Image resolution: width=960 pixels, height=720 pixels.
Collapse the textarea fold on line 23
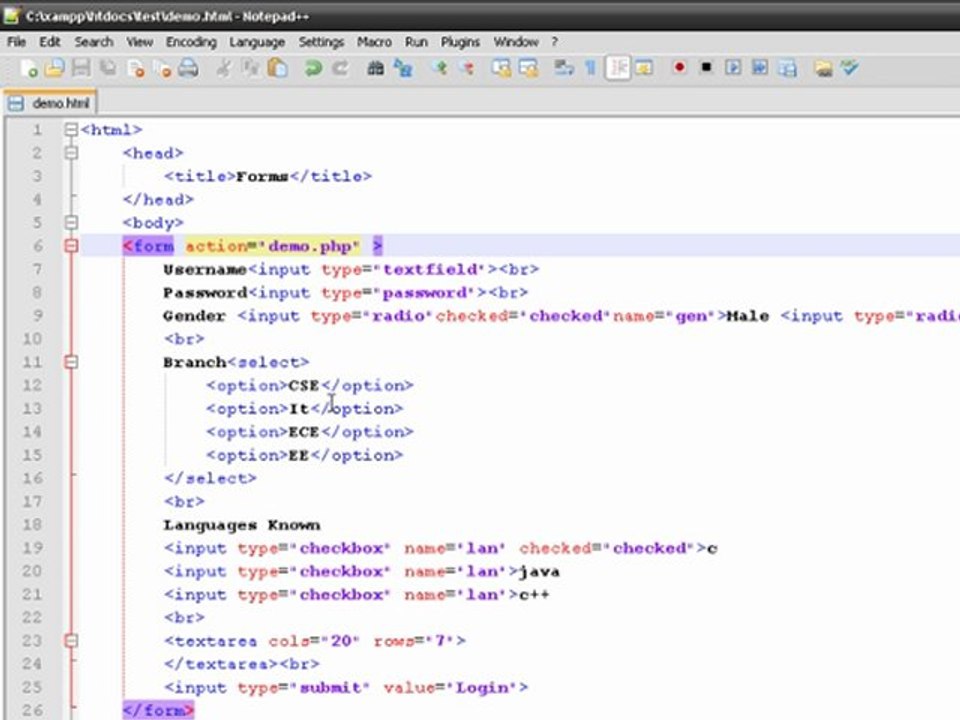[x=71, y=640]
